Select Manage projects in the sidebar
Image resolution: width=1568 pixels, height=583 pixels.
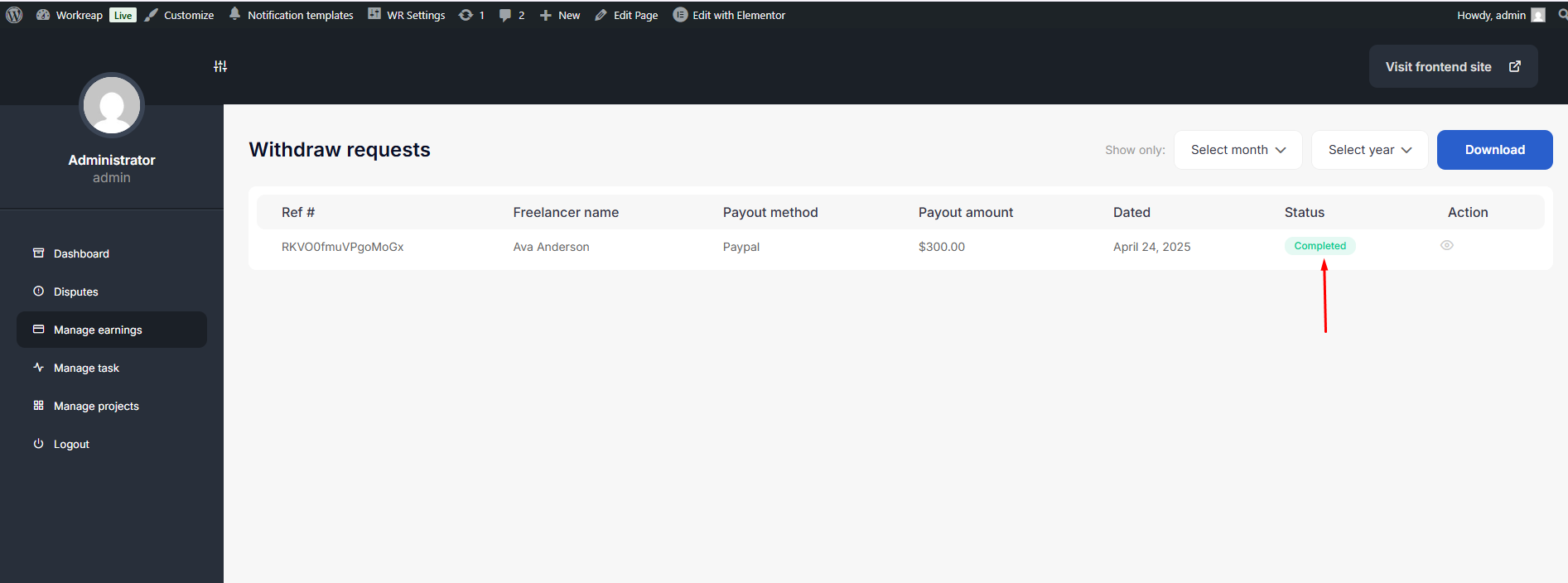(96, 406)
